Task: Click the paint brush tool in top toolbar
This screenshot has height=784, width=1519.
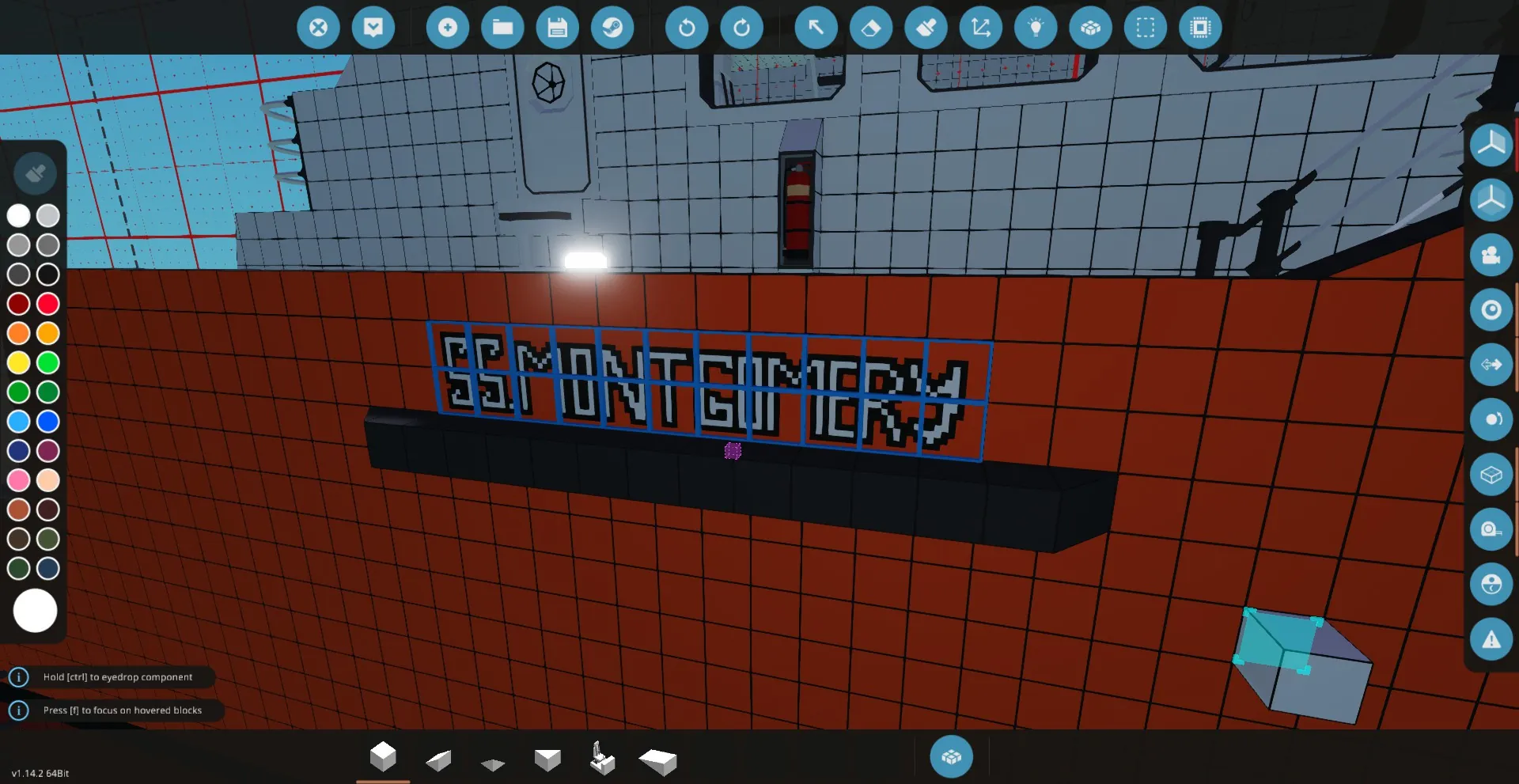Action: pos(926,28)
